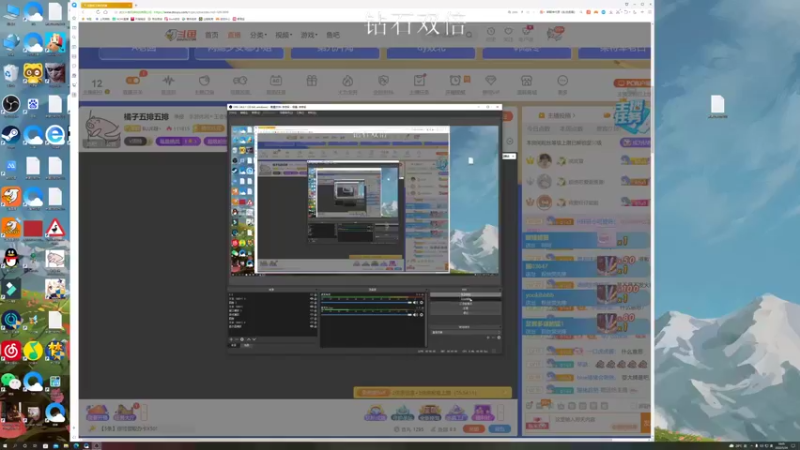800x450 pixels.
Task: Move source down with OBS arrow button
Action: pos(254,339)
